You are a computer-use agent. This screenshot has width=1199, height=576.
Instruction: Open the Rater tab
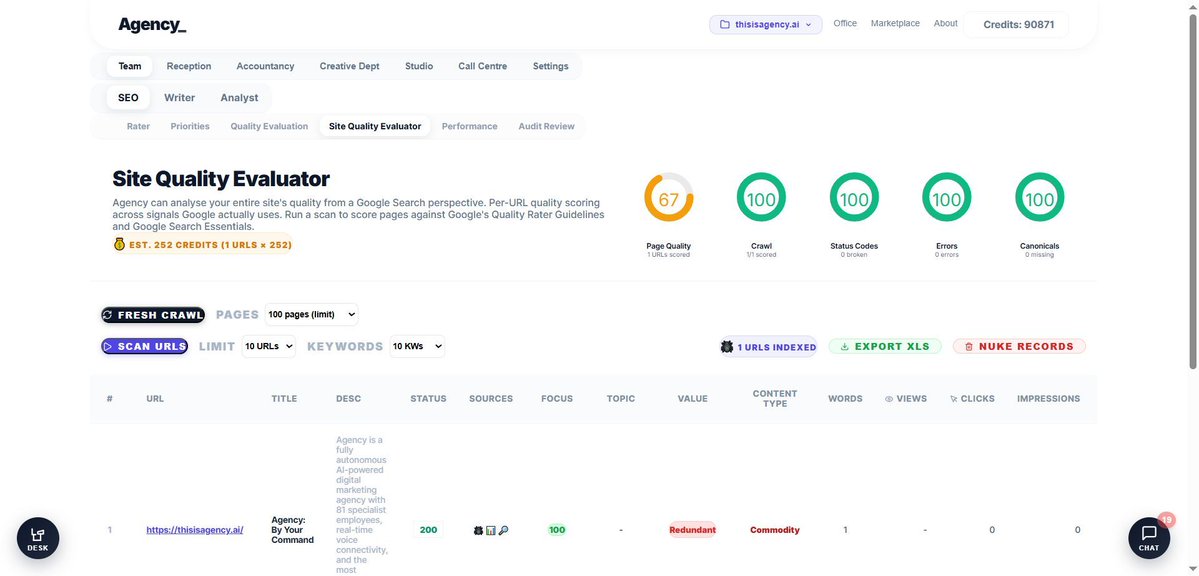(x=138, y=126)
